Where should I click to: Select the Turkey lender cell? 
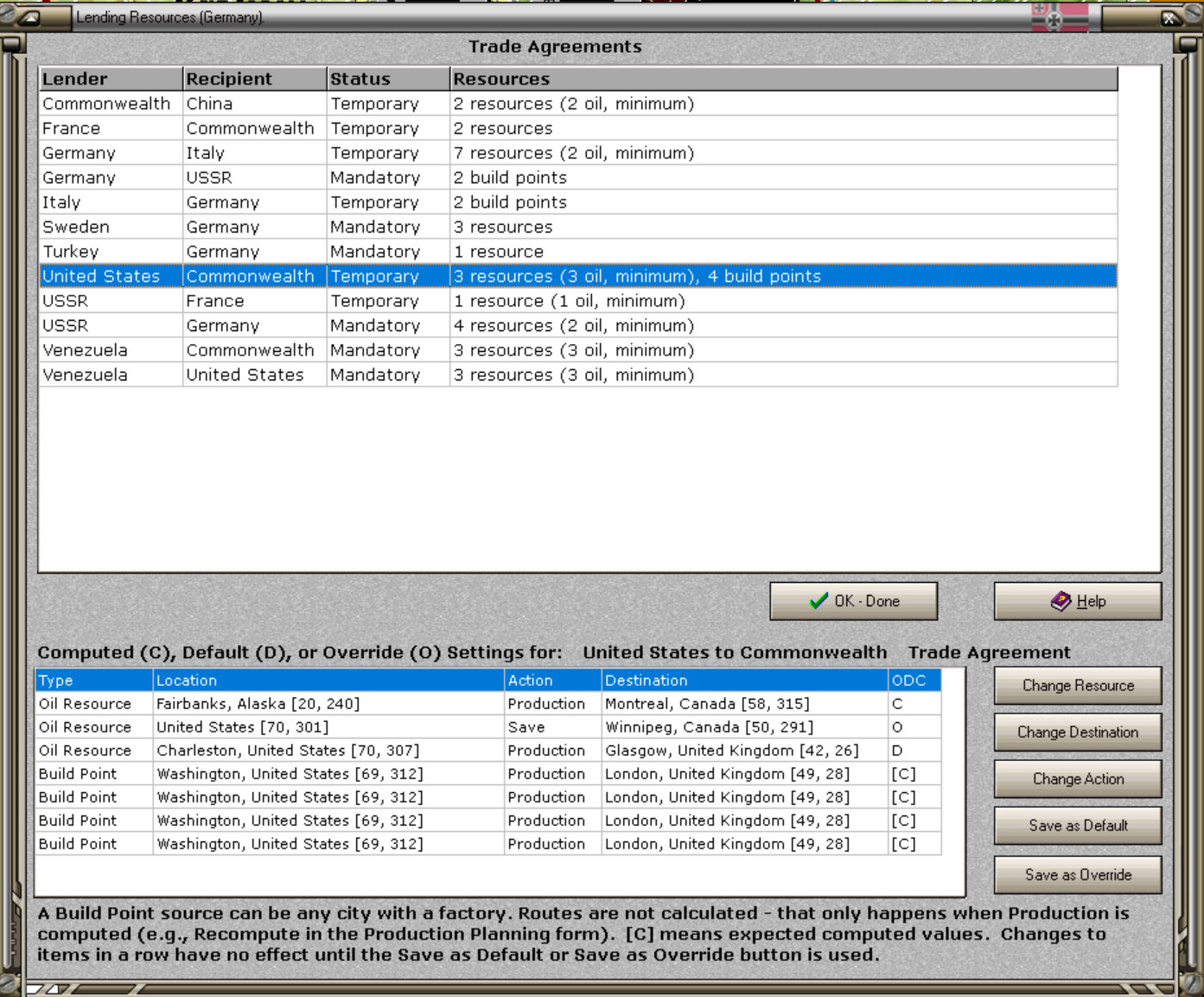(111, 252)
